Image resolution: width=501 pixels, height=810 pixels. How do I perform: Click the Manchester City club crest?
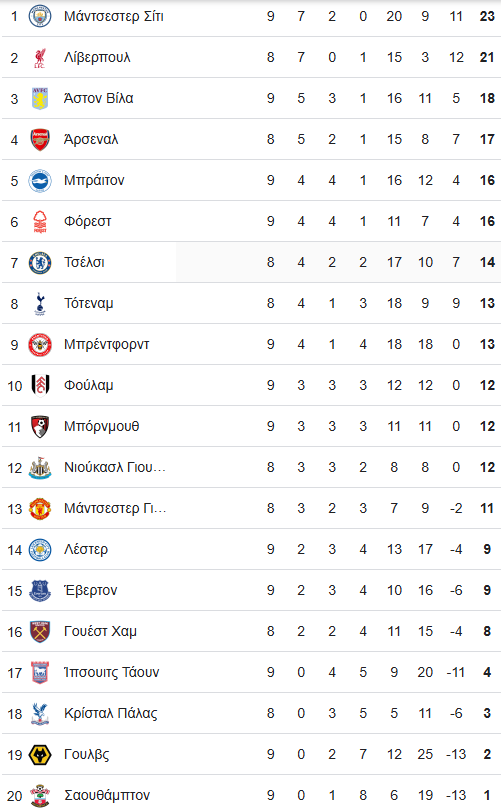[x=40, y=17]
